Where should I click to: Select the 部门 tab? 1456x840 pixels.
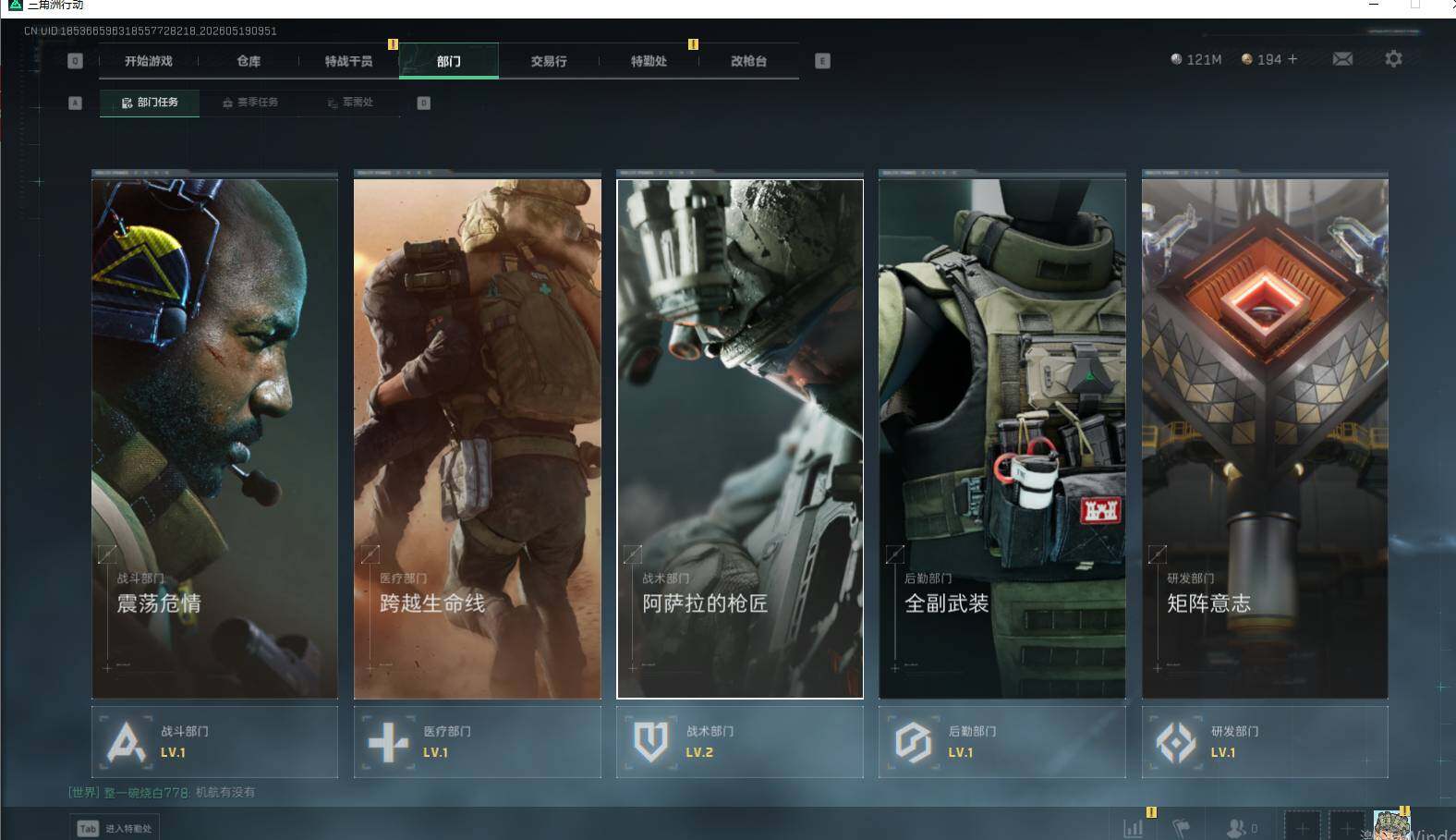click(x=449, y=61)
